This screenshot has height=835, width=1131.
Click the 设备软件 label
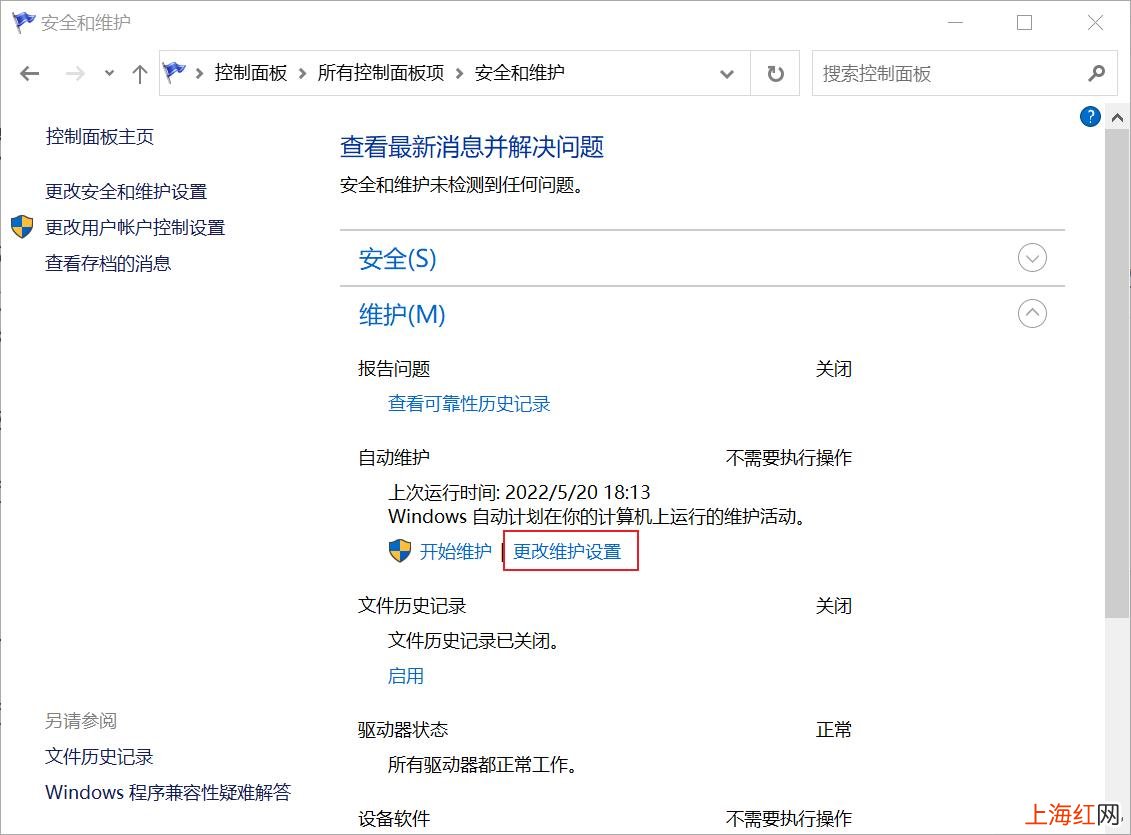tap(394, 818)
